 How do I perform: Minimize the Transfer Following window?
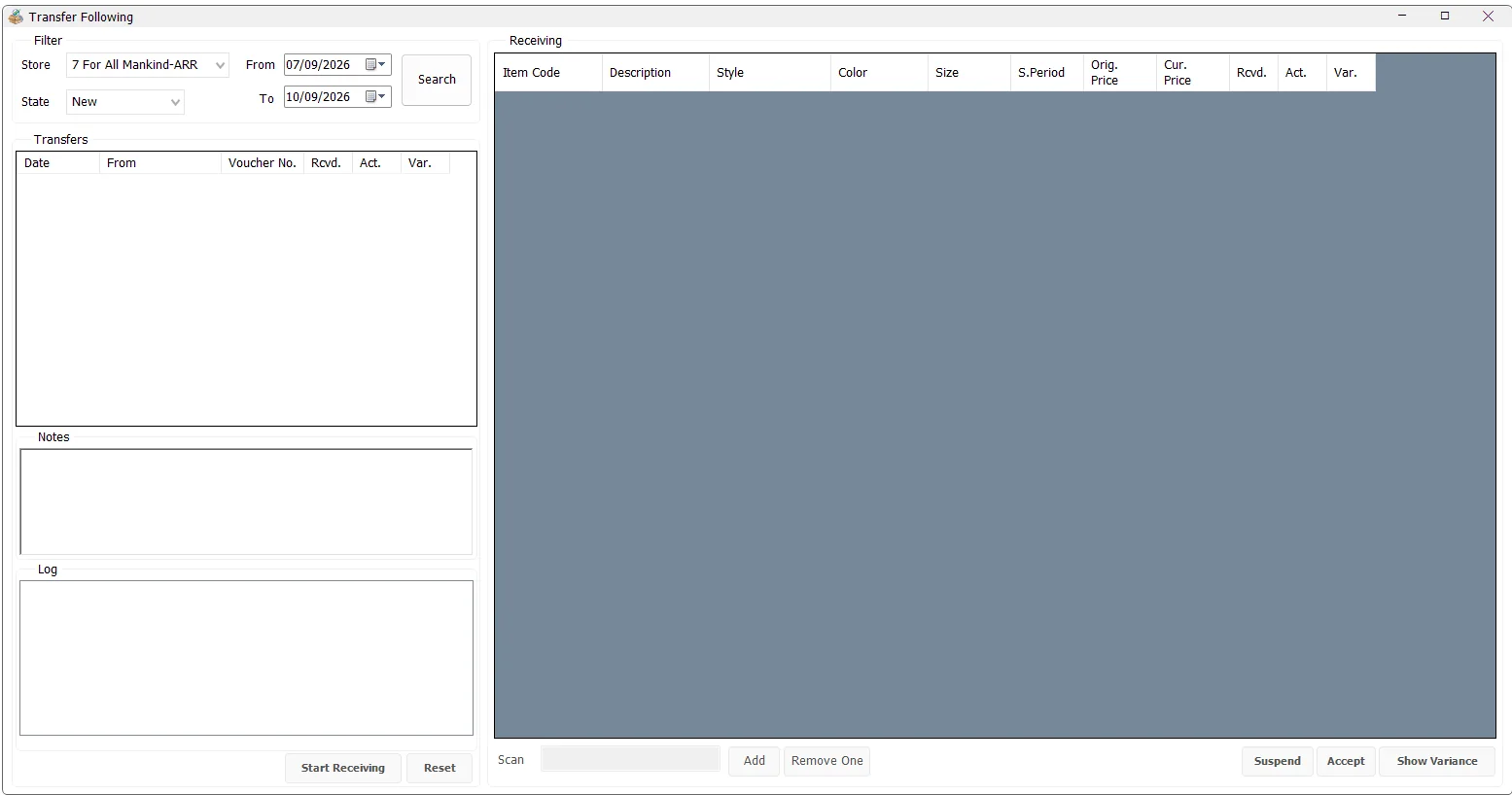pyautogui.click(x=1402, y=16)
